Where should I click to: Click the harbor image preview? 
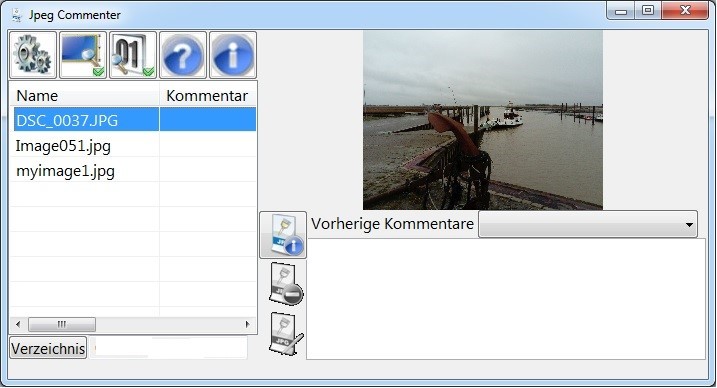point(483,120)
